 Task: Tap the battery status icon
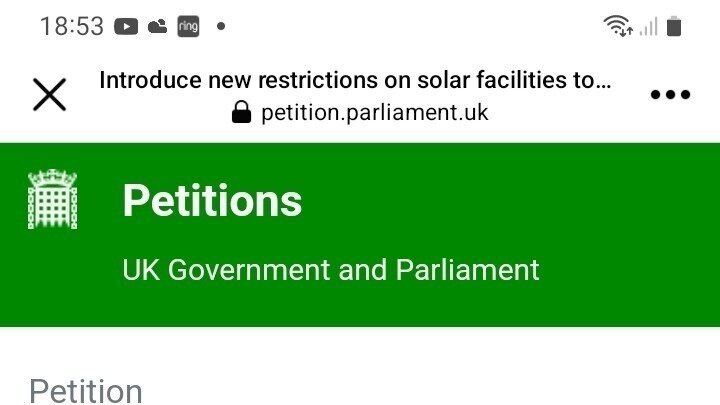tap(674, 27)
